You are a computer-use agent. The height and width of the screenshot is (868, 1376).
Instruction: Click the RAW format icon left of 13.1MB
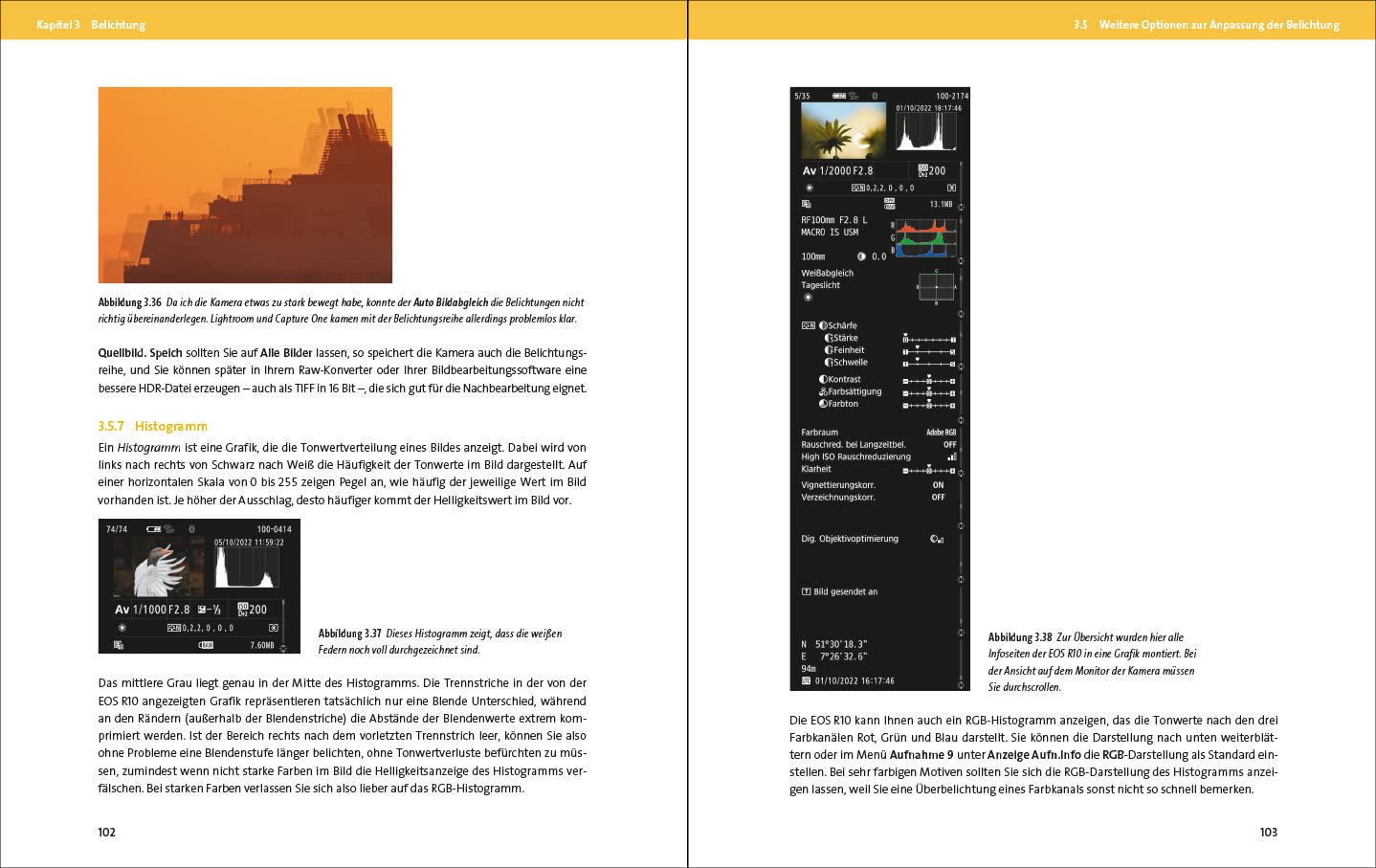889,204
